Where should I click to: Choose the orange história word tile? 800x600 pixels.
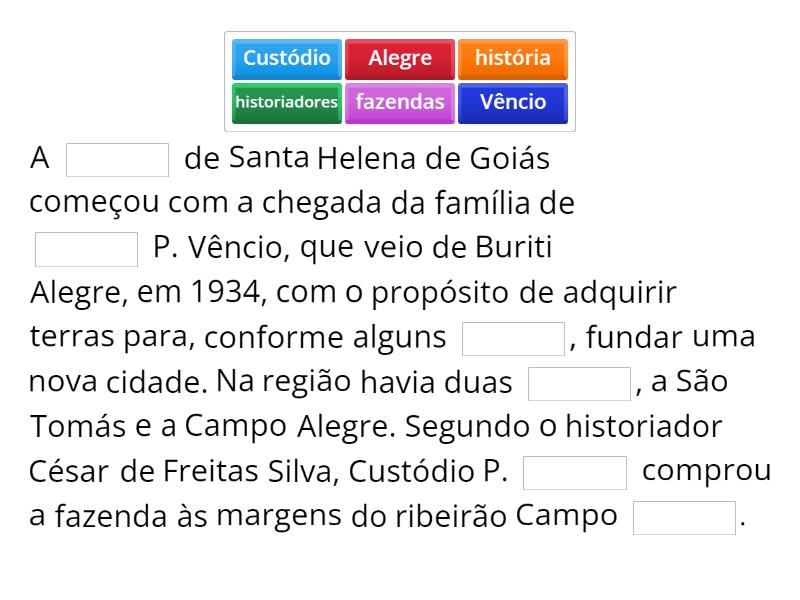(x=512, y=59)
